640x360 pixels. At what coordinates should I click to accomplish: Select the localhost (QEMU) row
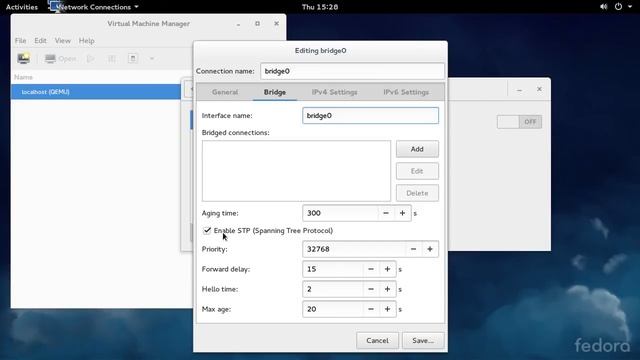click(96, 92)
